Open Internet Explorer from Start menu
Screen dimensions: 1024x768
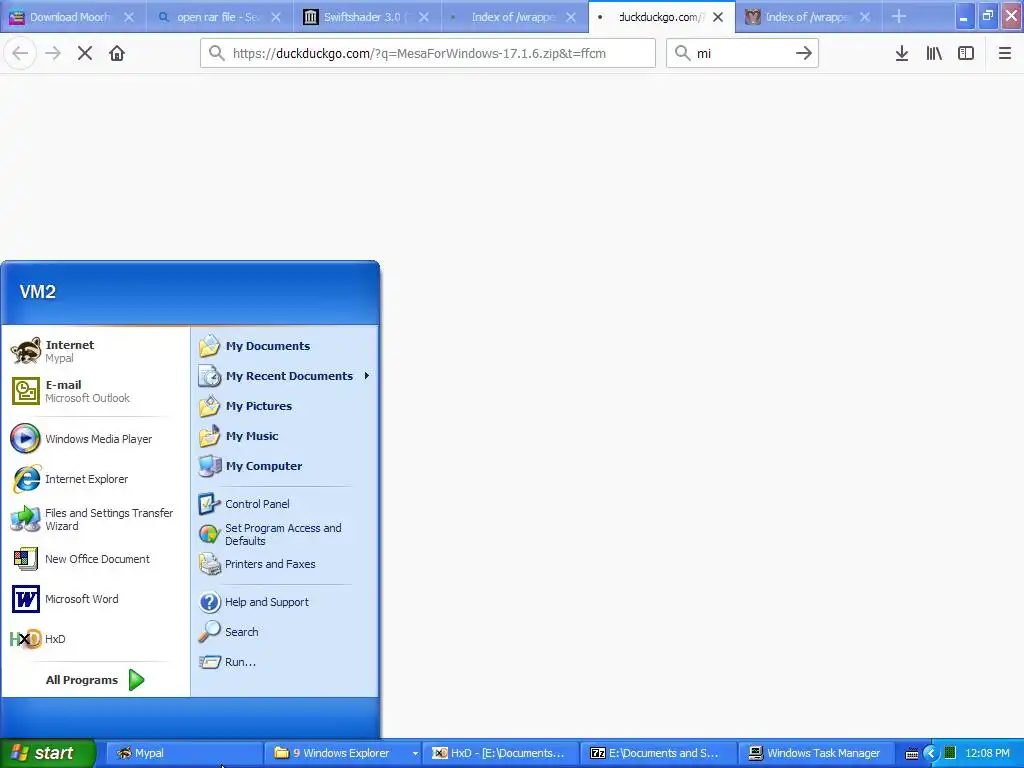[x=95, y=479]
